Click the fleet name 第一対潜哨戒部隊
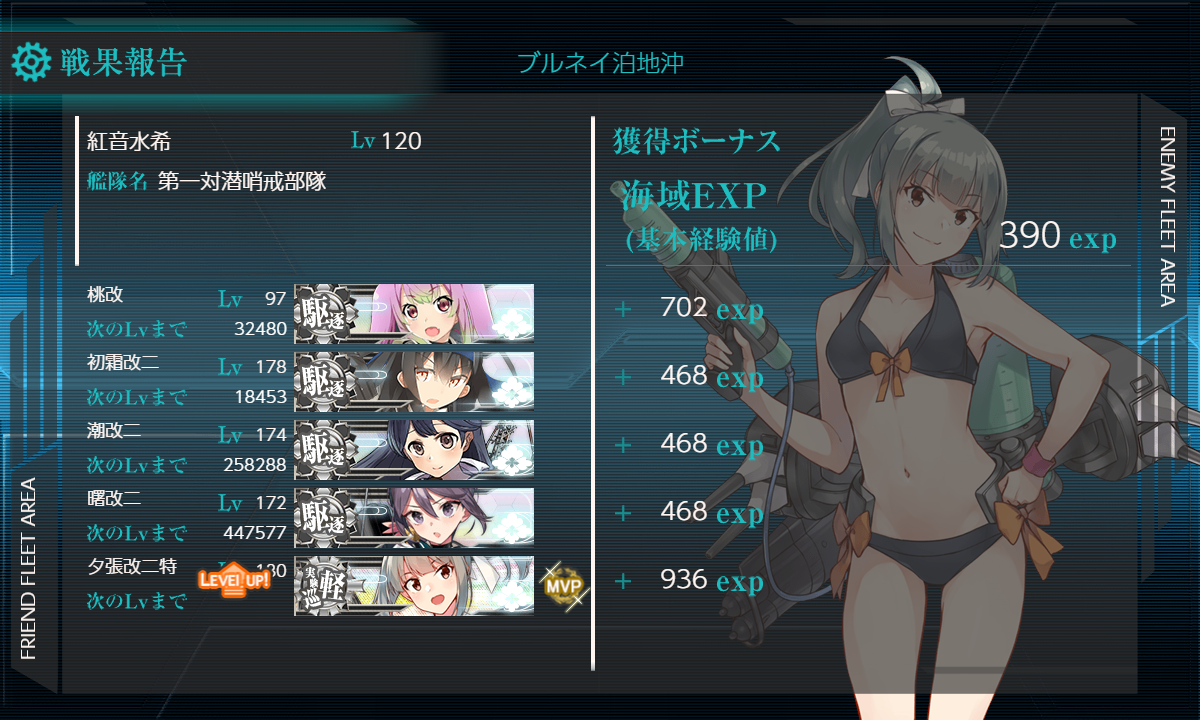1200x720 pixels. [x=242, y=182]
